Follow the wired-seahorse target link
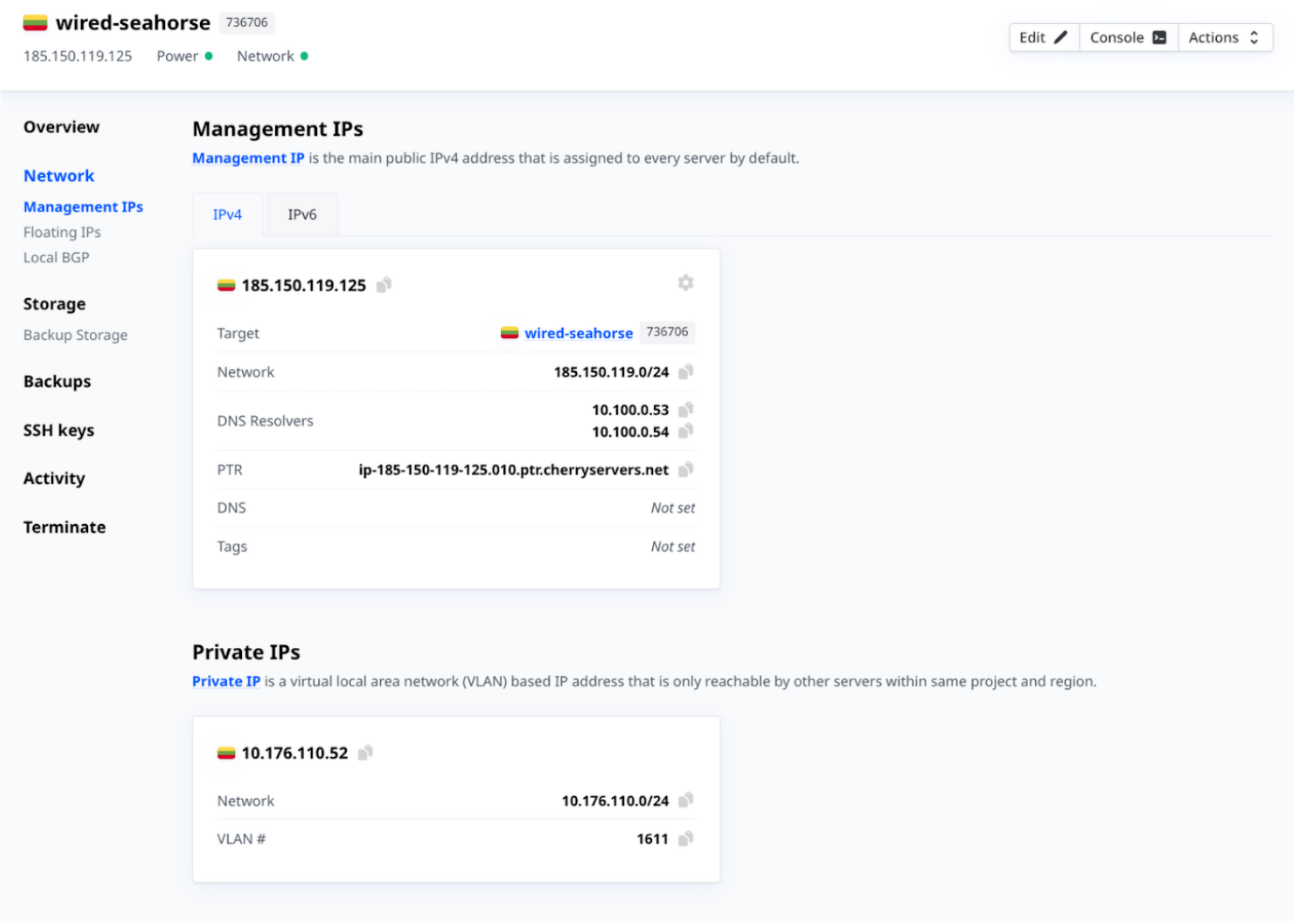This screenshot has width=1294, height=921. [x=578, y=333]
